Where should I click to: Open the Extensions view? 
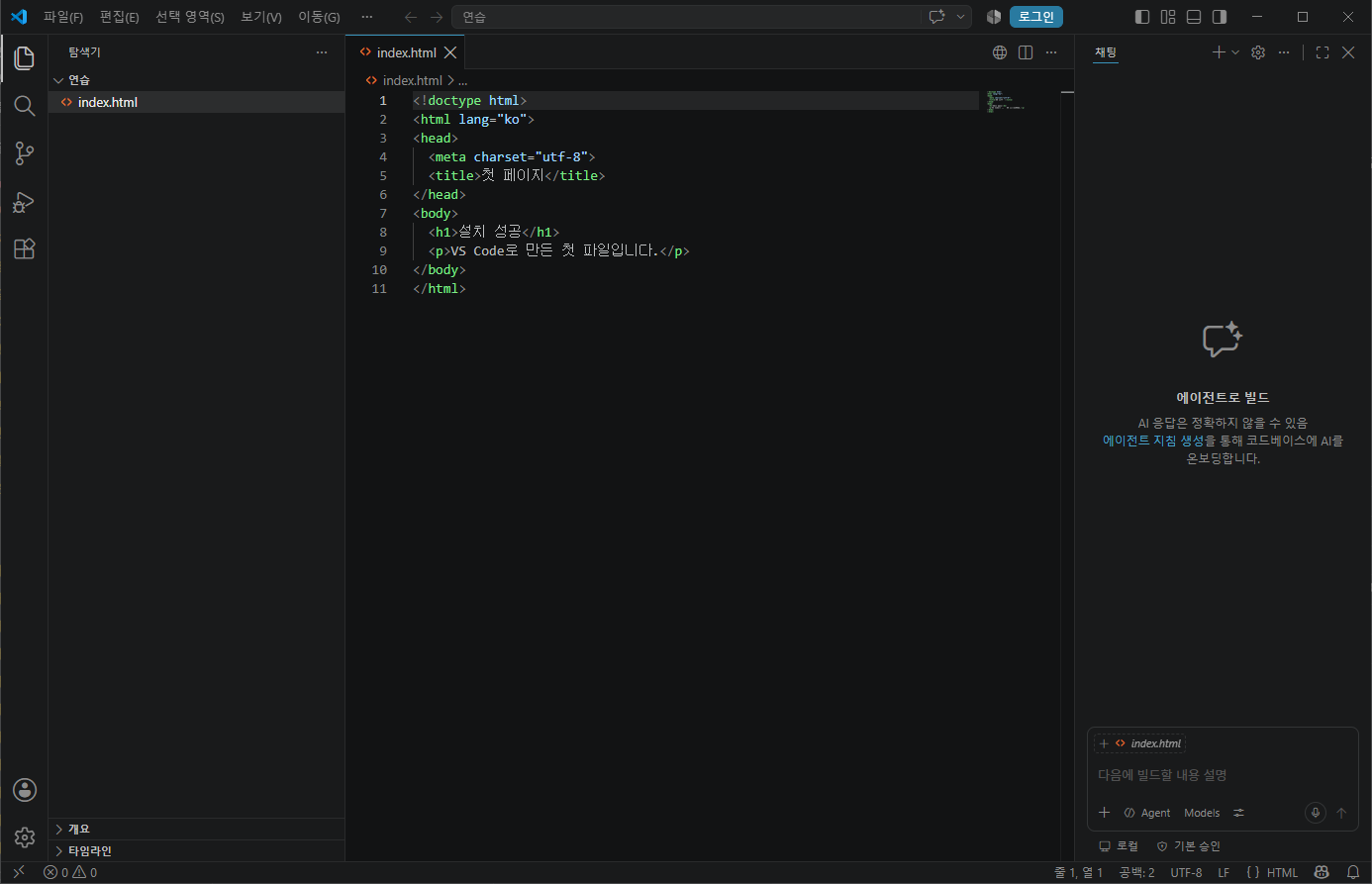(x=25, y=248)
